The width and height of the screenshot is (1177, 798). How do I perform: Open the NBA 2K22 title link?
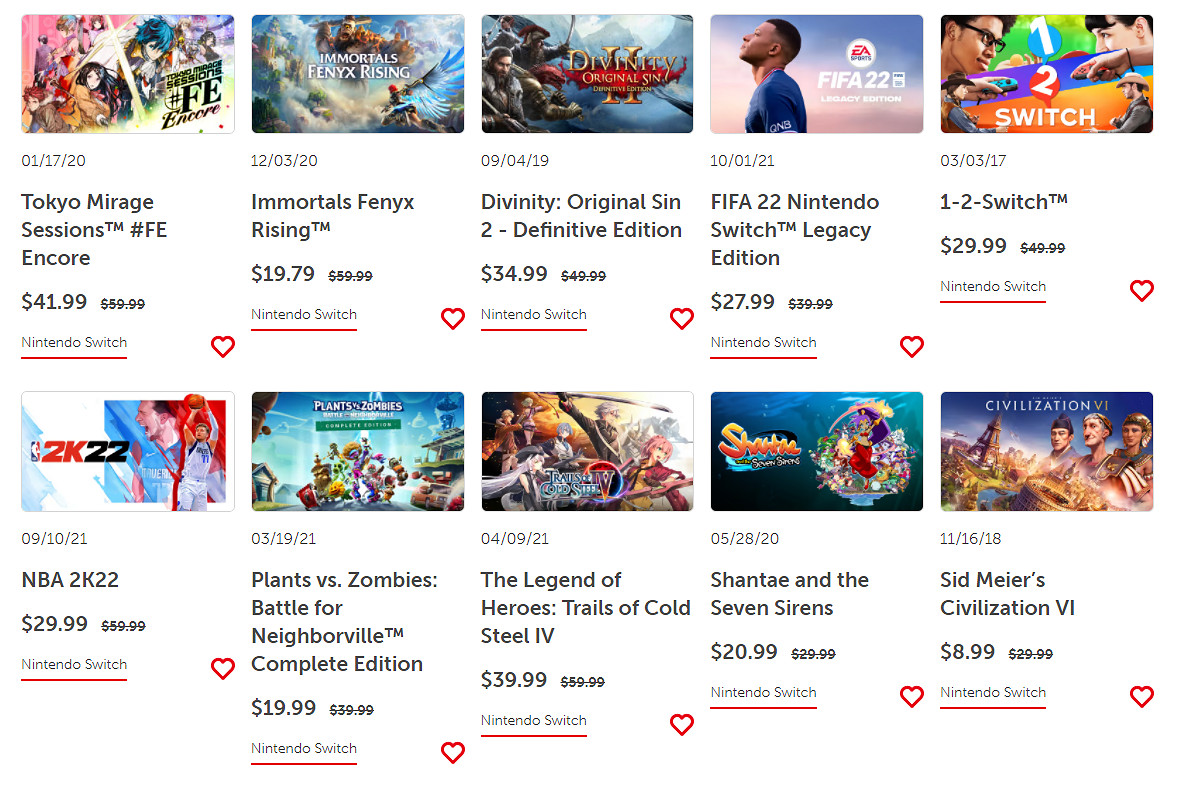tap(70, 580)
